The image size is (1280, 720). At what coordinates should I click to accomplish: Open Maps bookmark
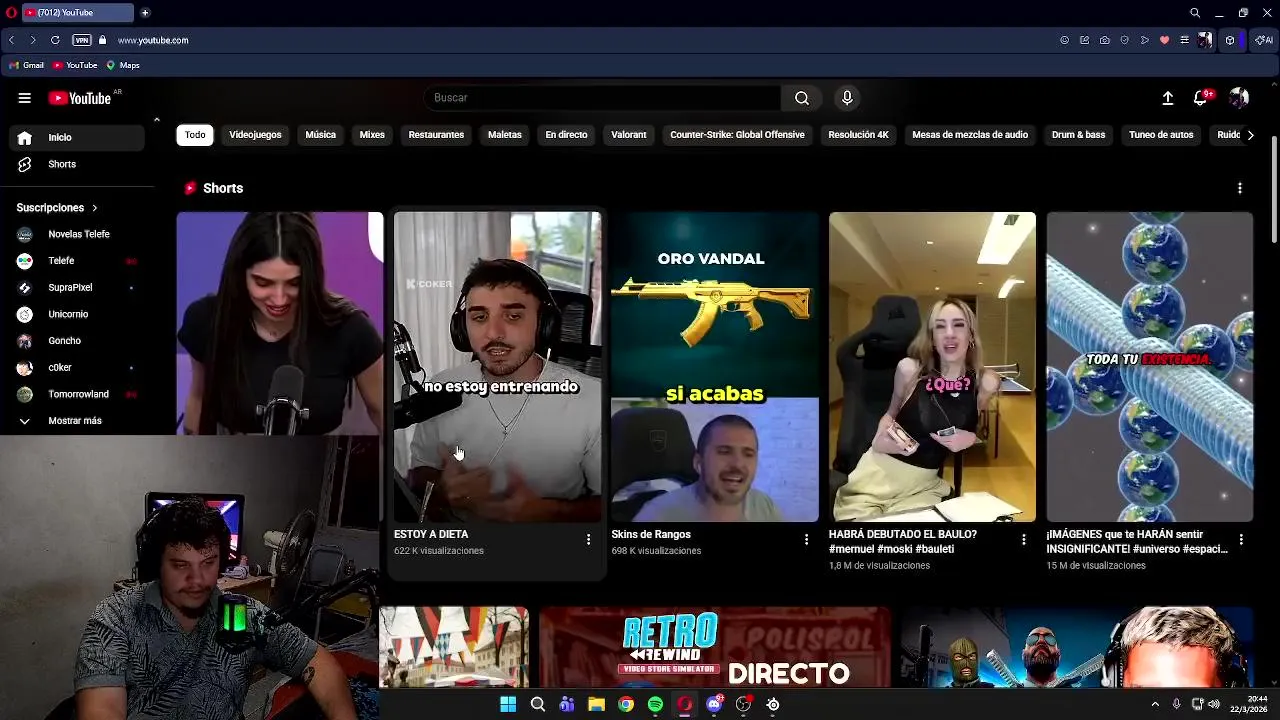click(123, 65)
